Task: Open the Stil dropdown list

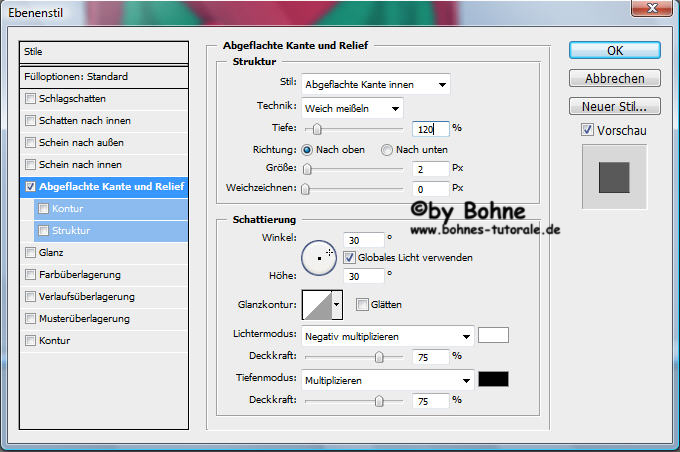Action: 375,84
